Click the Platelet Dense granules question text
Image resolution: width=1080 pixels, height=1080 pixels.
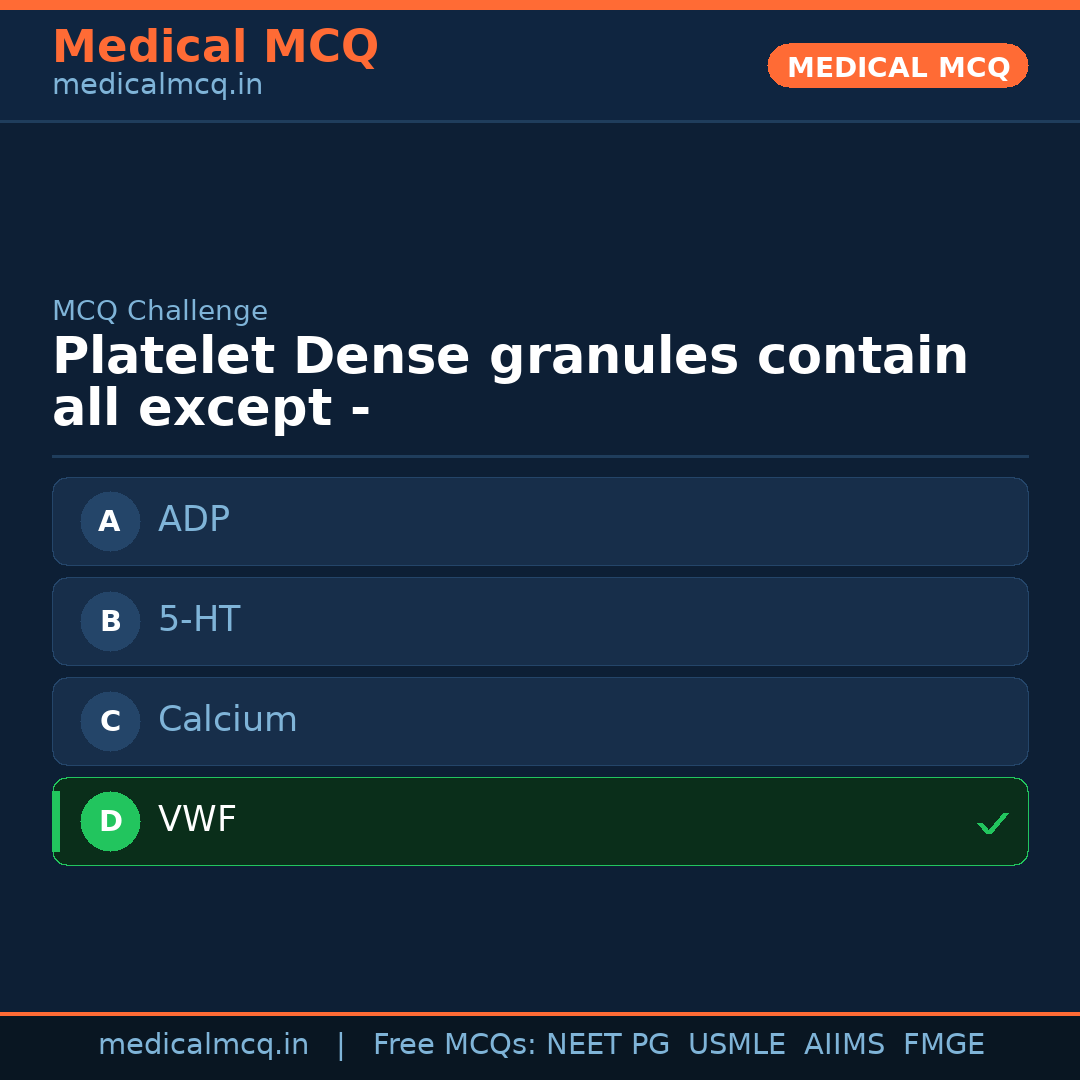point(510,382)
